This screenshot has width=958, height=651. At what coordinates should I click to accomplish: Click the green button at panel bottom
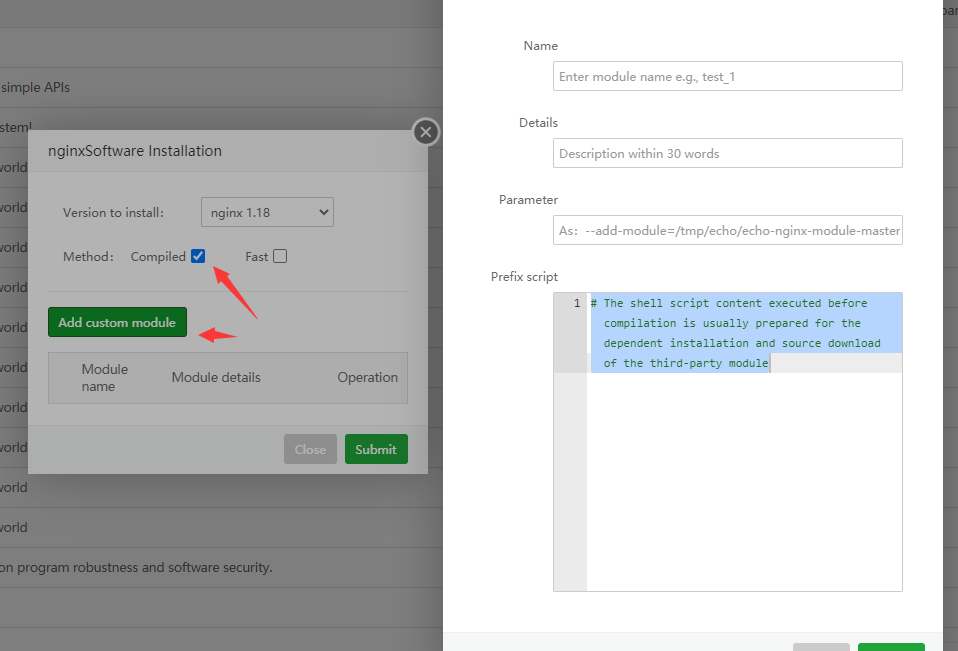(890, 646)
